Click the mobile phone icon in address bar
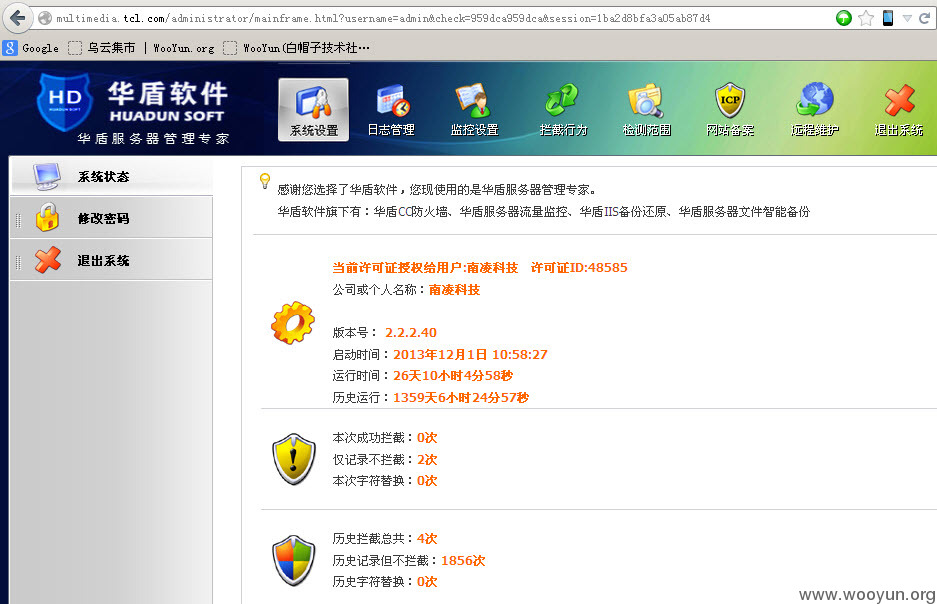The height and width of the screenshot is (604, 937). (x=887, y=19)
